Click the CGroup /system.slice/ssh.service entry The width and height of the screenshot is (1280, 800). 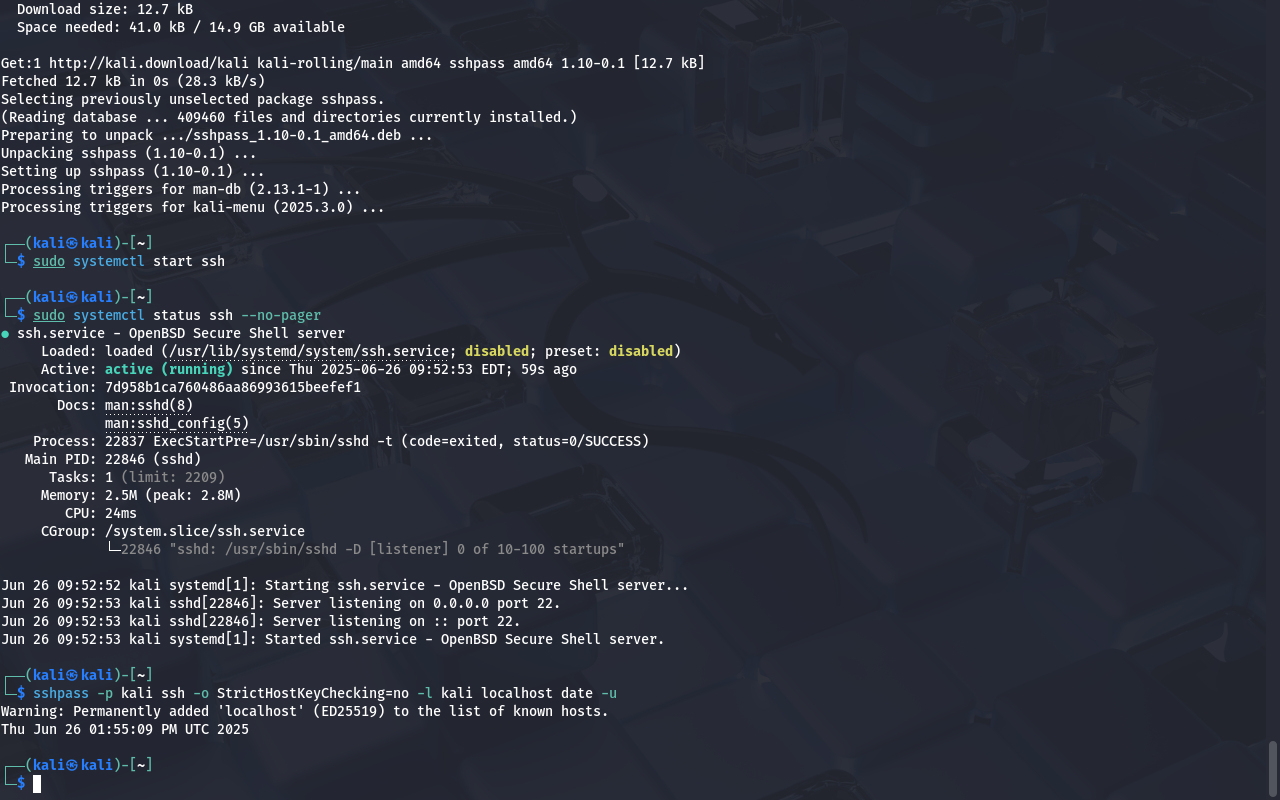click(205, 531)
